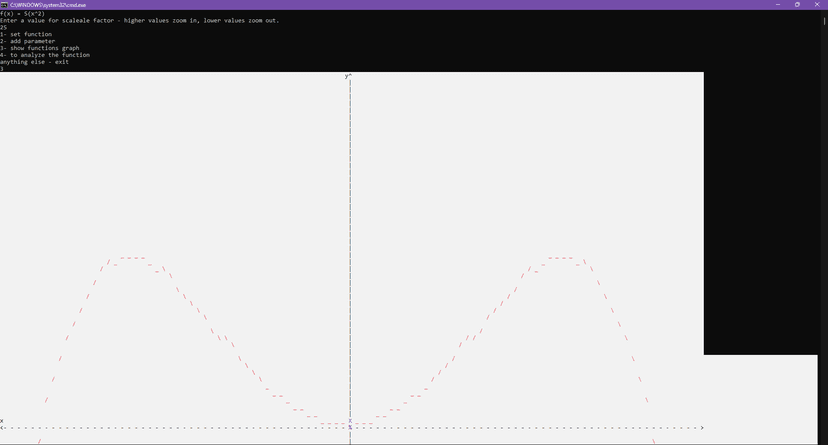Viewport: 828px width, 445px height.
Task: Click the vertical scrollbar thumb
Action: coord(824,20)
